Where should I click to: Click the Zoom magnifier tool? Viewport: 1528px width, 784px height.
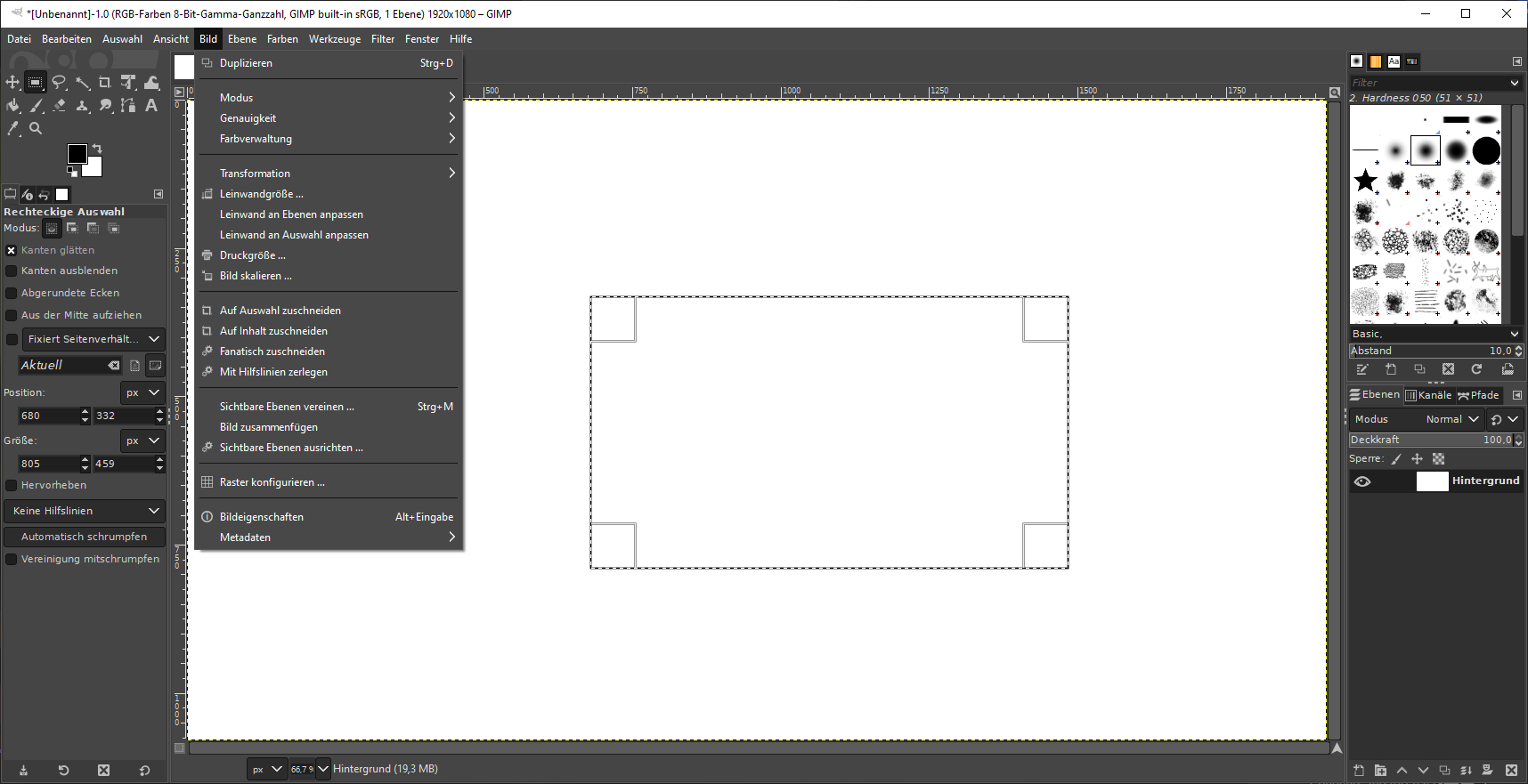pos(36,128)
